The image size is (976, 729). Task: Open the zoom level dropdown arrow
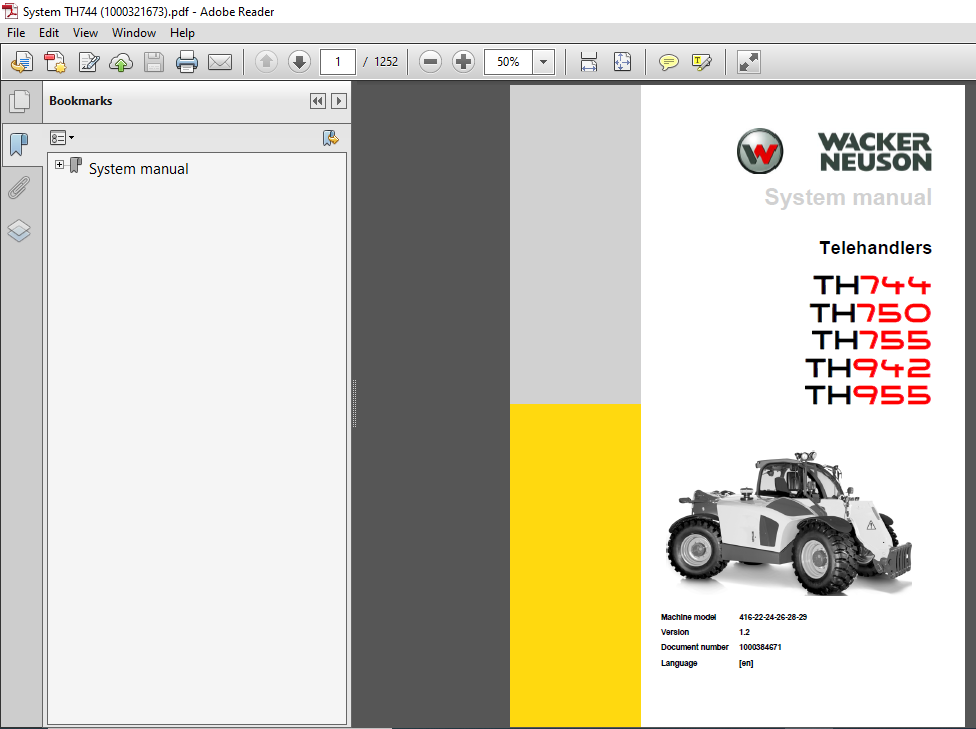(x=543, y=62)
